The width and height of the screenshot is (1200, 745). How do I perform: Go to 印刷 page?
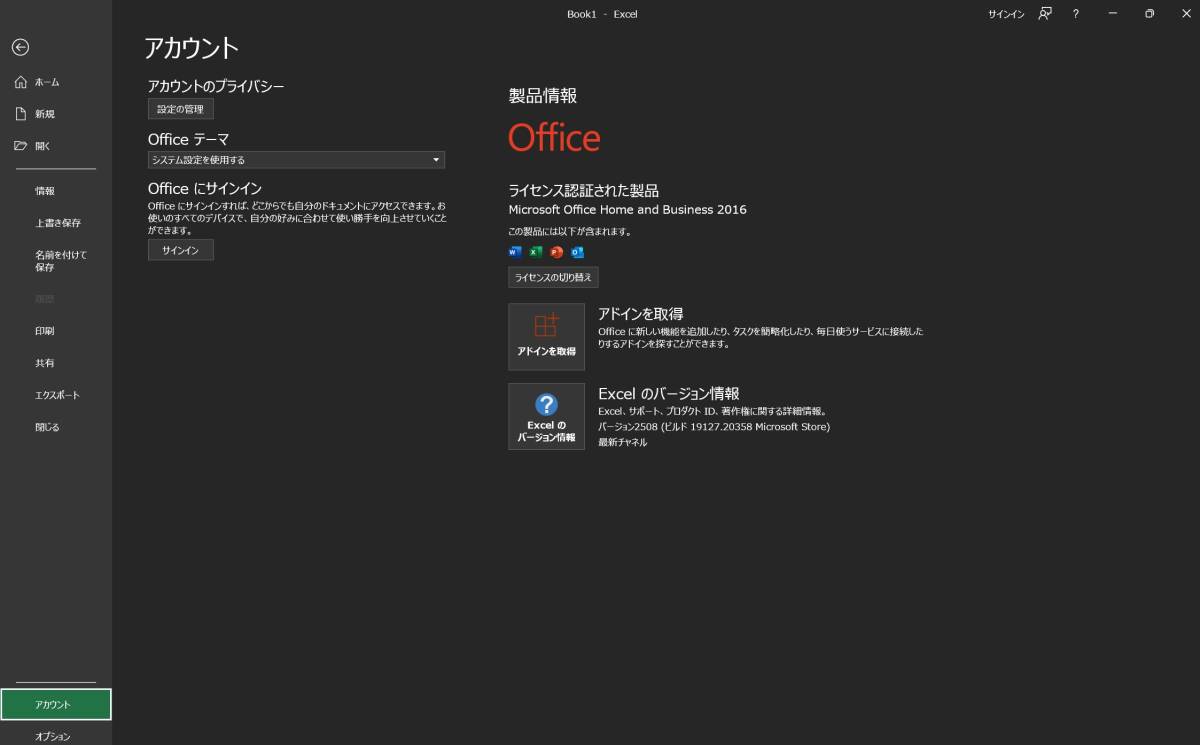(x=45, y=331)
